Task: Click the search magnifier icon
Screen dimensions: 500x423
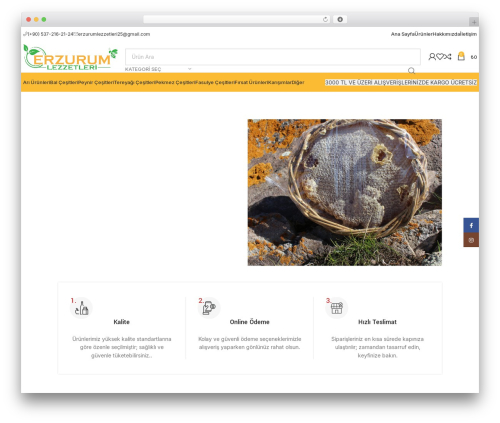Action: point(411,71)
